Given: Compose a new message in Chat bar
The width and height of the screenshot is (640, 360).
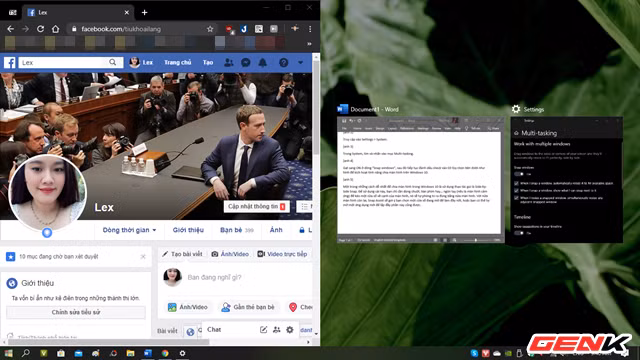Looking at the screenshot, I should click(263, 329).
